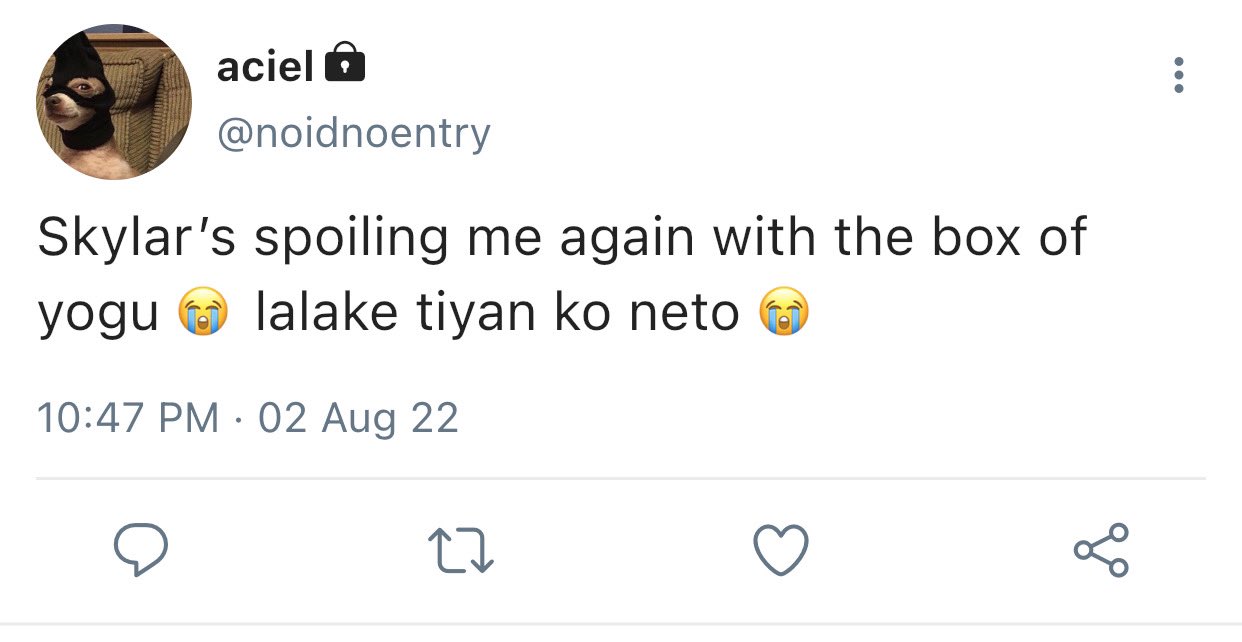Open the three-dot more options menu
The height and width of the screenshot is (642, 1242).
click(1179, 76)
